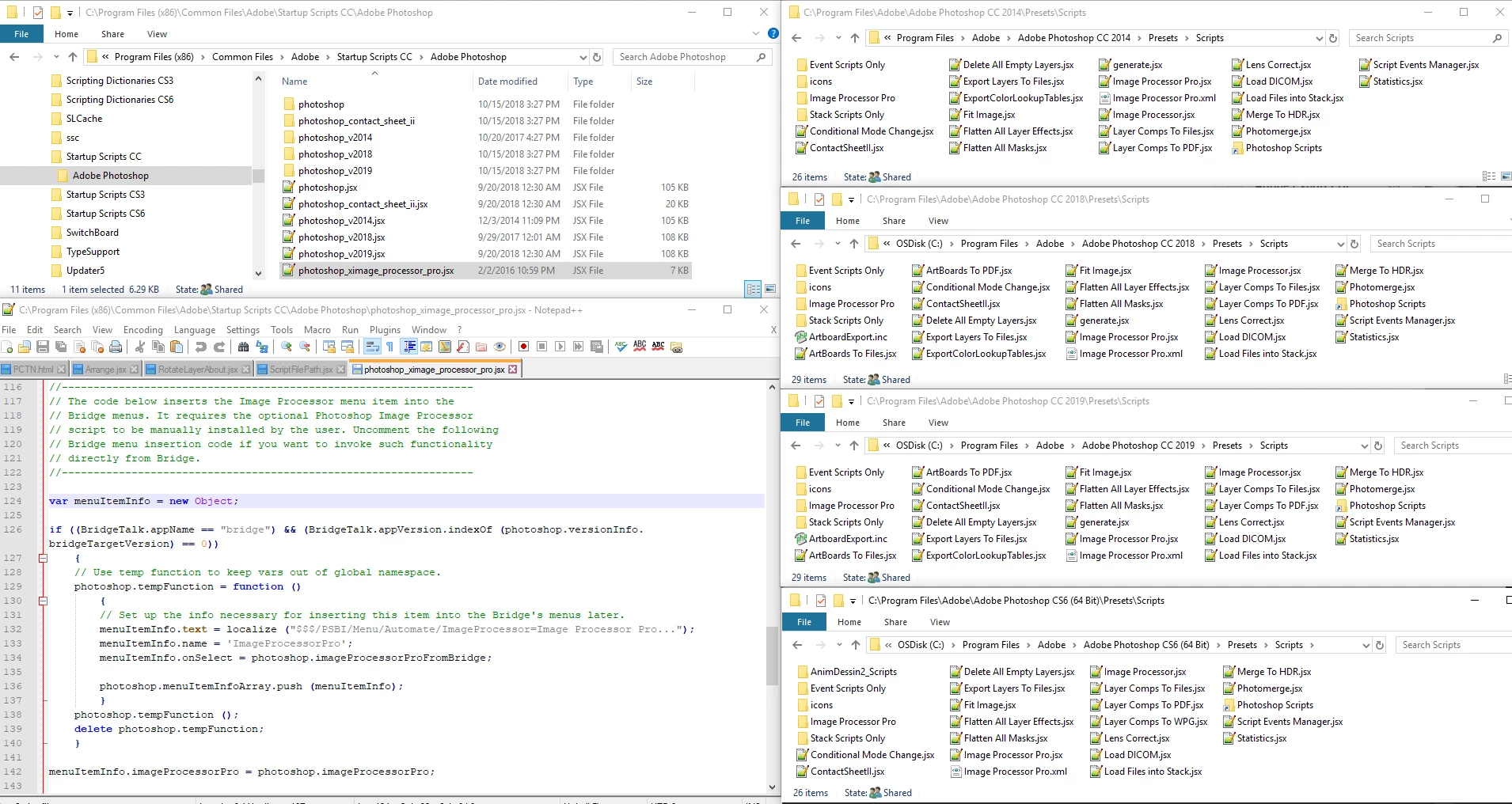Expand the ribbon in Startup Scripts Explorer window
This screenshot has width=1512, height=804.
[756, 33]
